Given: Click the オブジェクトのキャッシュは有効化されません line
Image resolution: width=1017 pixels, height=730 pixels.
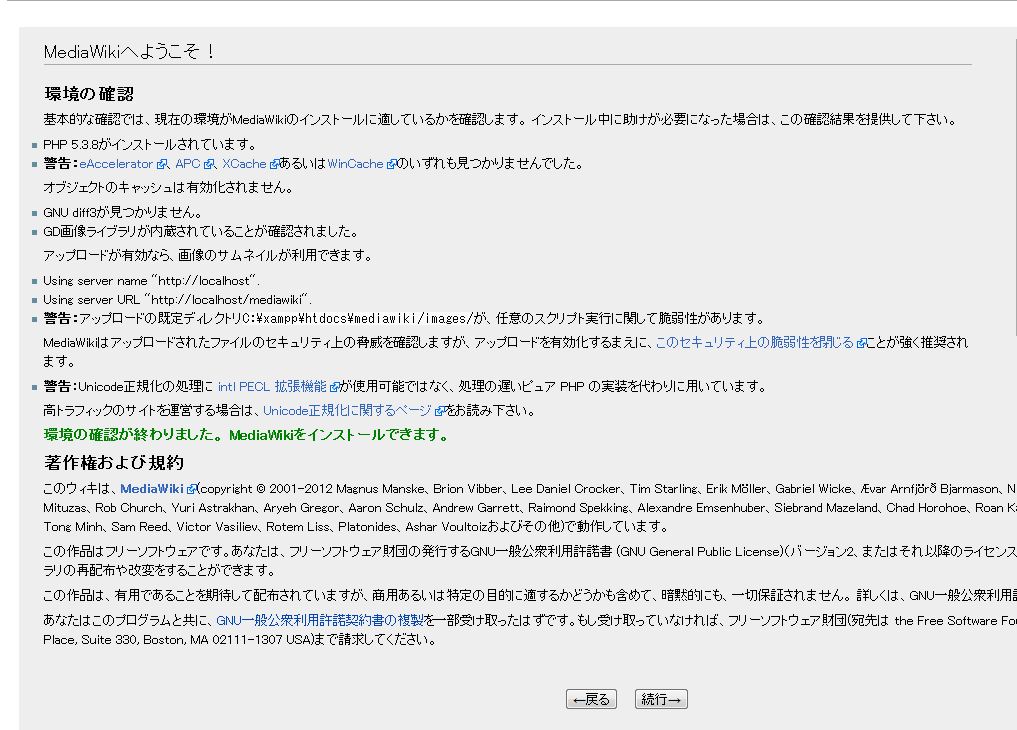Looking at the screenshot, I should [168, 187].
